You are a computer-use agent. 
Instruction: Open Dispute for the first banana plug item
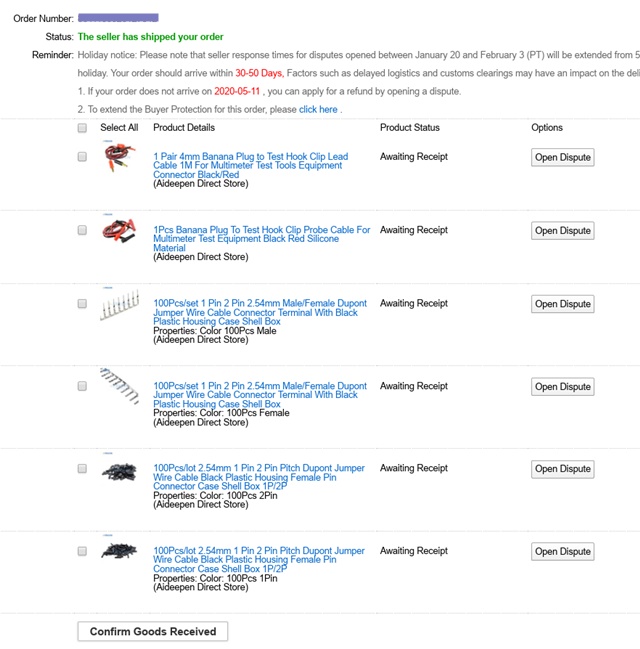tap(562, 158)
